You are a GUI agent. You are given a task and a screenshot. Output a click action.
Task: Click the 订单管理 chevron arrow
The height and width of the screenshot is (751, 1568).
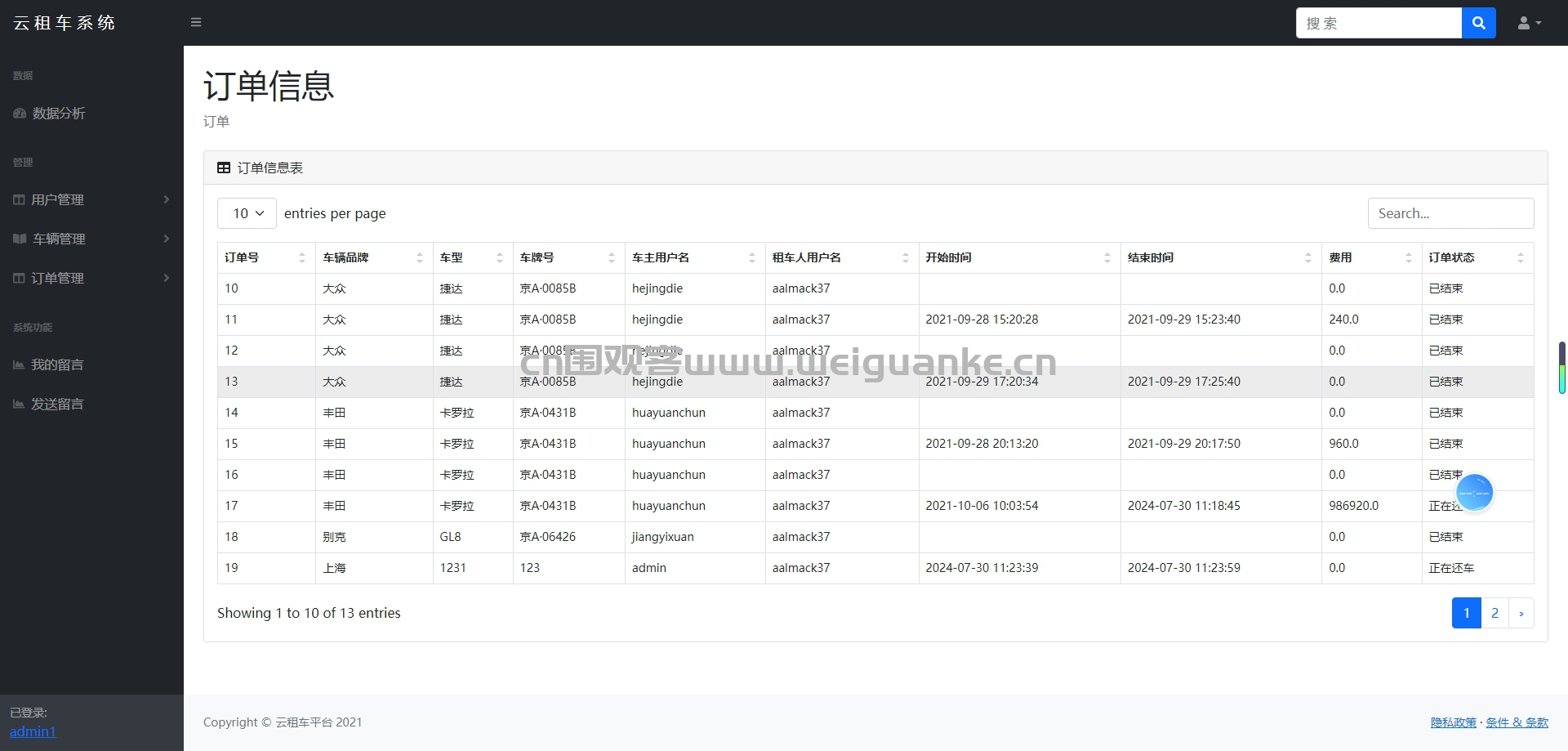click(x=167, y=278)
